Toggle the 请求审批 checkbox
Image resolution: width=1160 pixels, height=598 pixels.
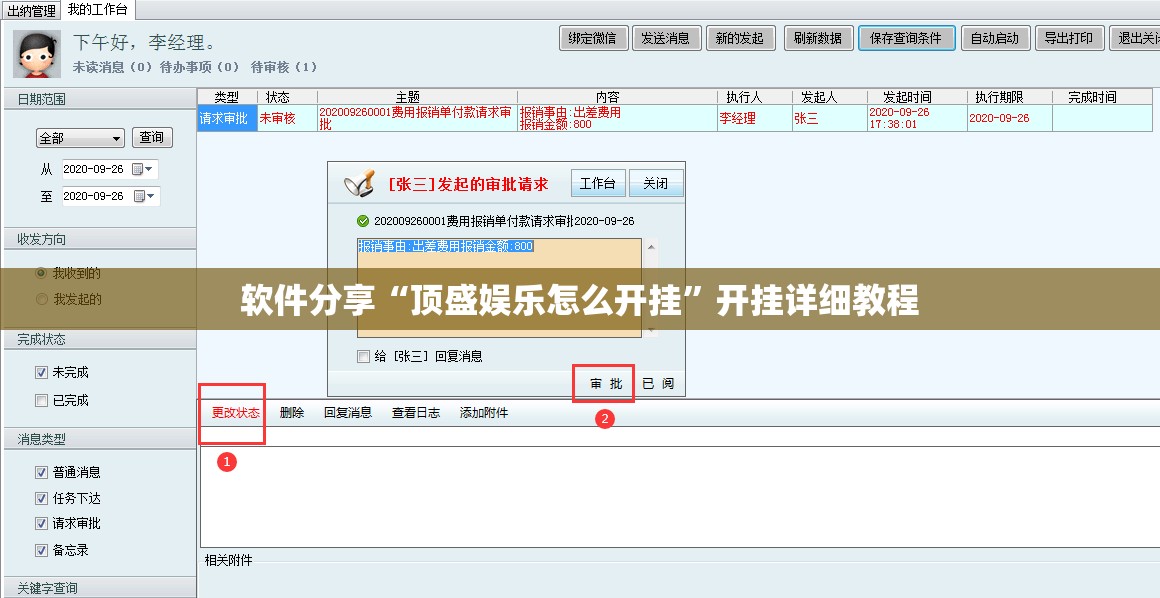click(x=41, y=523)
